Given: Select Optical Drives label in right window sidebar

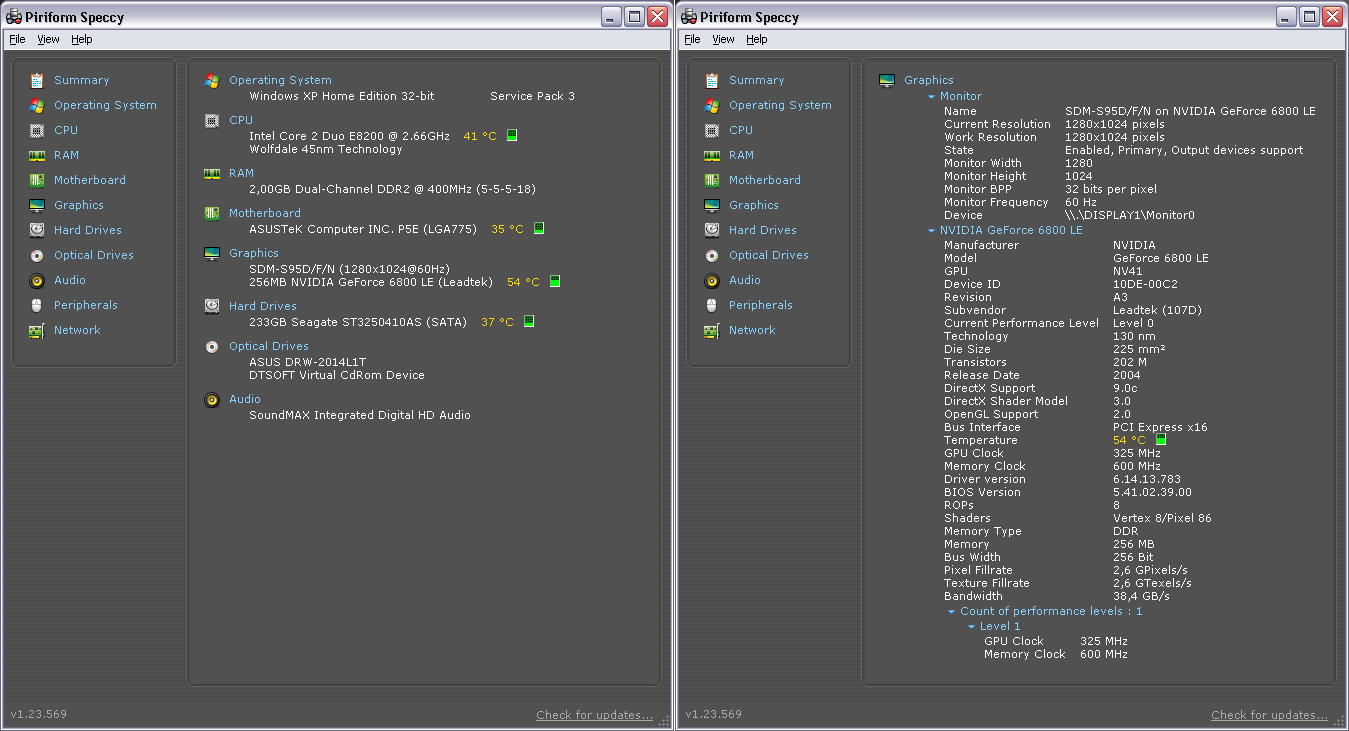Looking at the screenshot, I should [769, 255].
